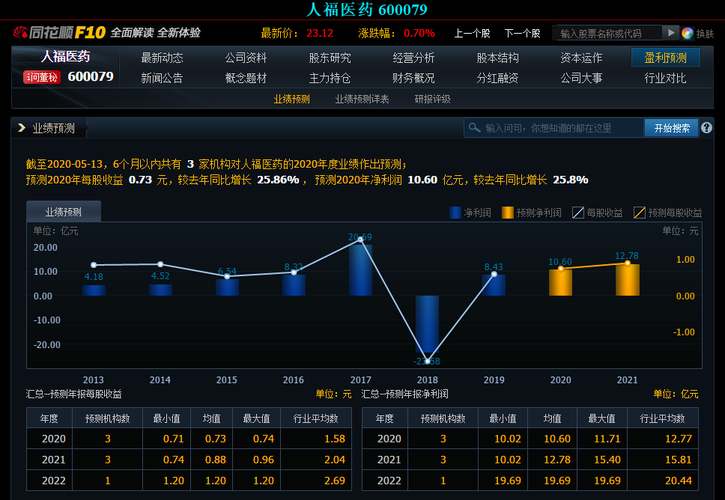Switch to the 业绩预测 sub-tab

point(292,99)
